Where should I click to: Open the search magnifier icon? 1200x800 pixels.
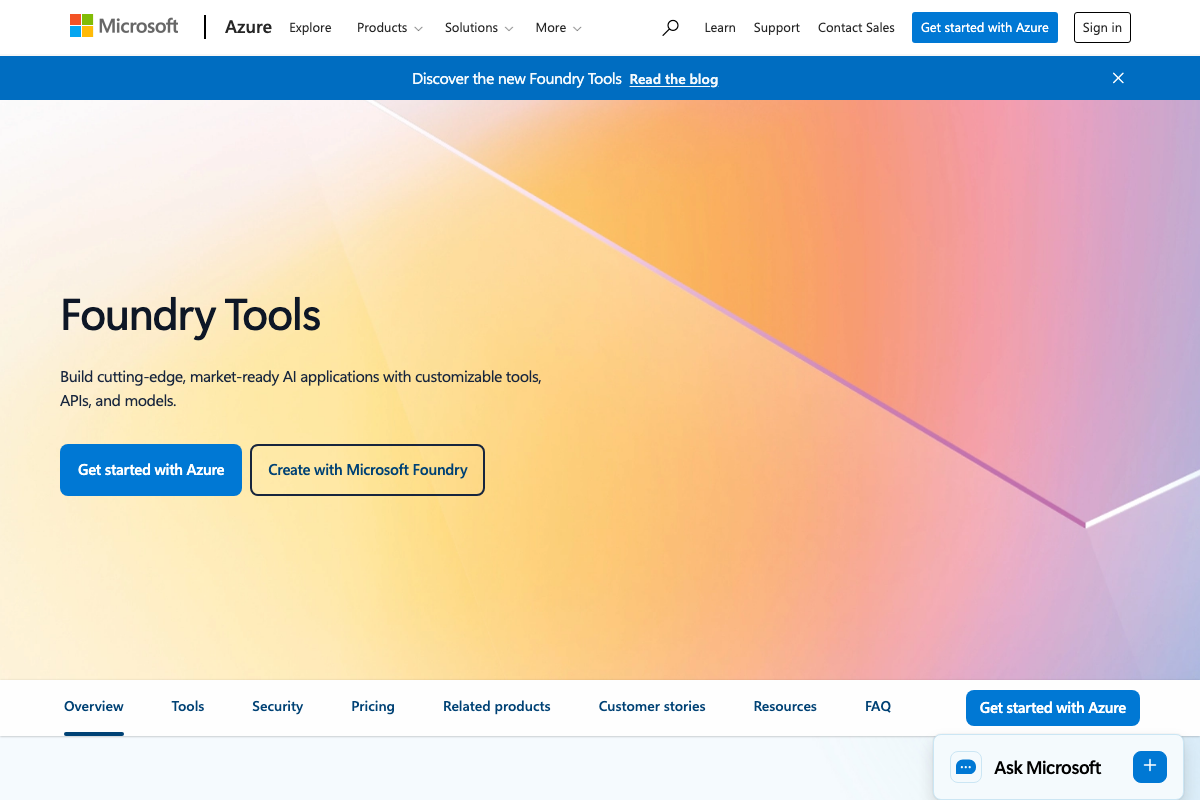[x=671, y=28]
